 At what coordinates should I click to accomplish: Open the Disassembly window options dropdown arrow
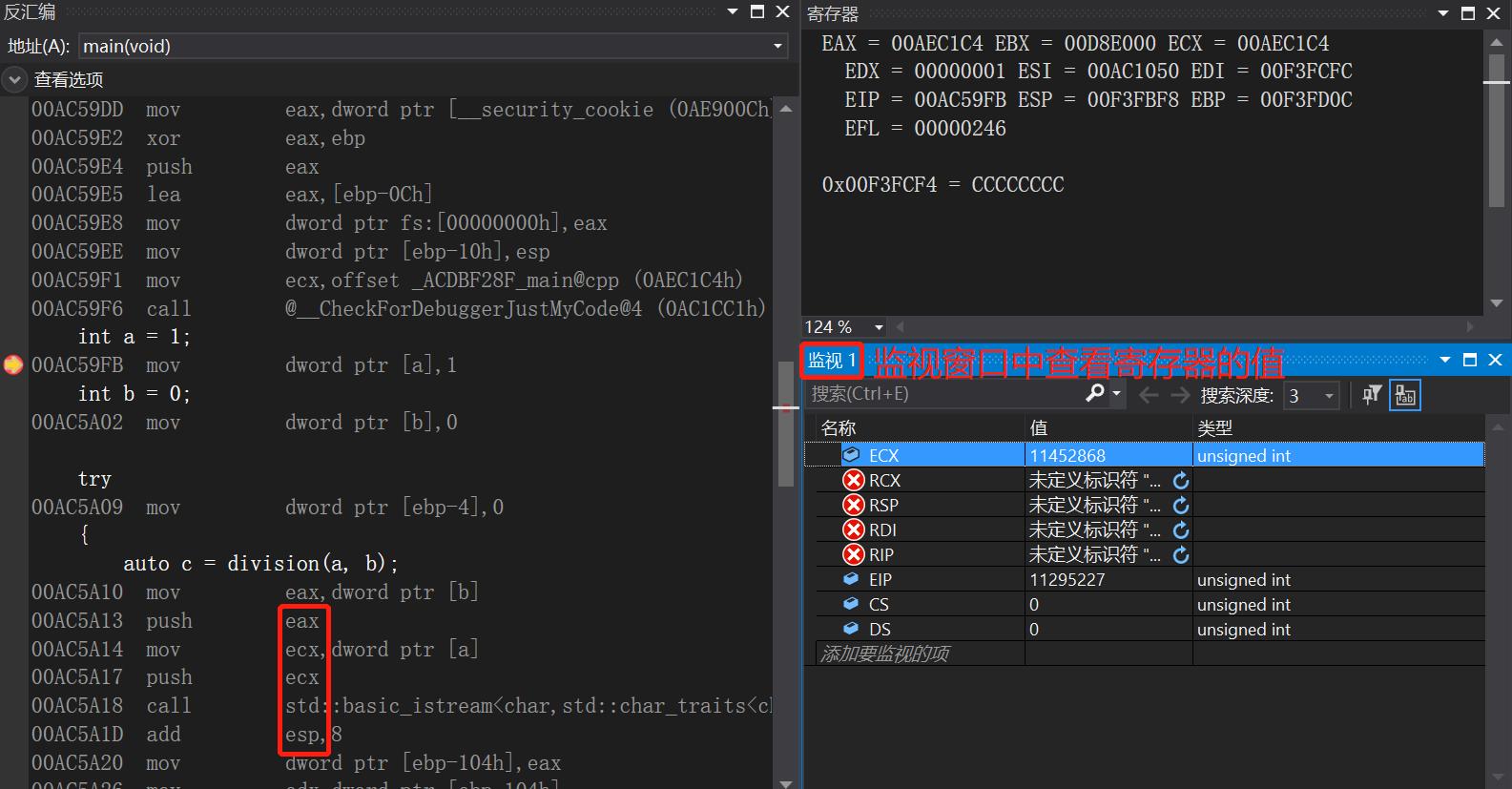pos(733,12)
